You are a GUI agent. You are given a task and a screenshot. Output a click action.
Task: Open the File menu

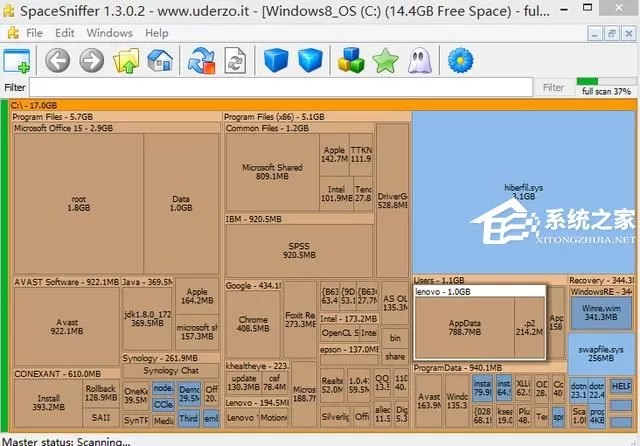[34, 33]
